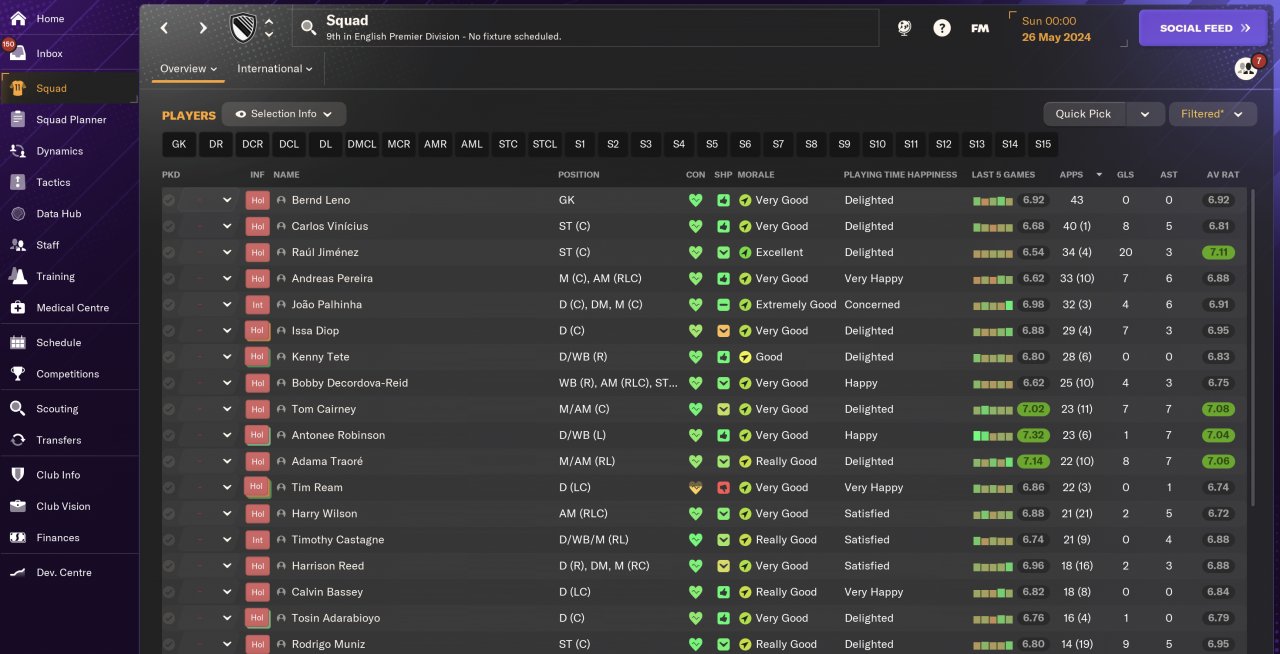Open the Schedule calendar icon
The width and height of the screenshot is (1280, 654).
18,342
